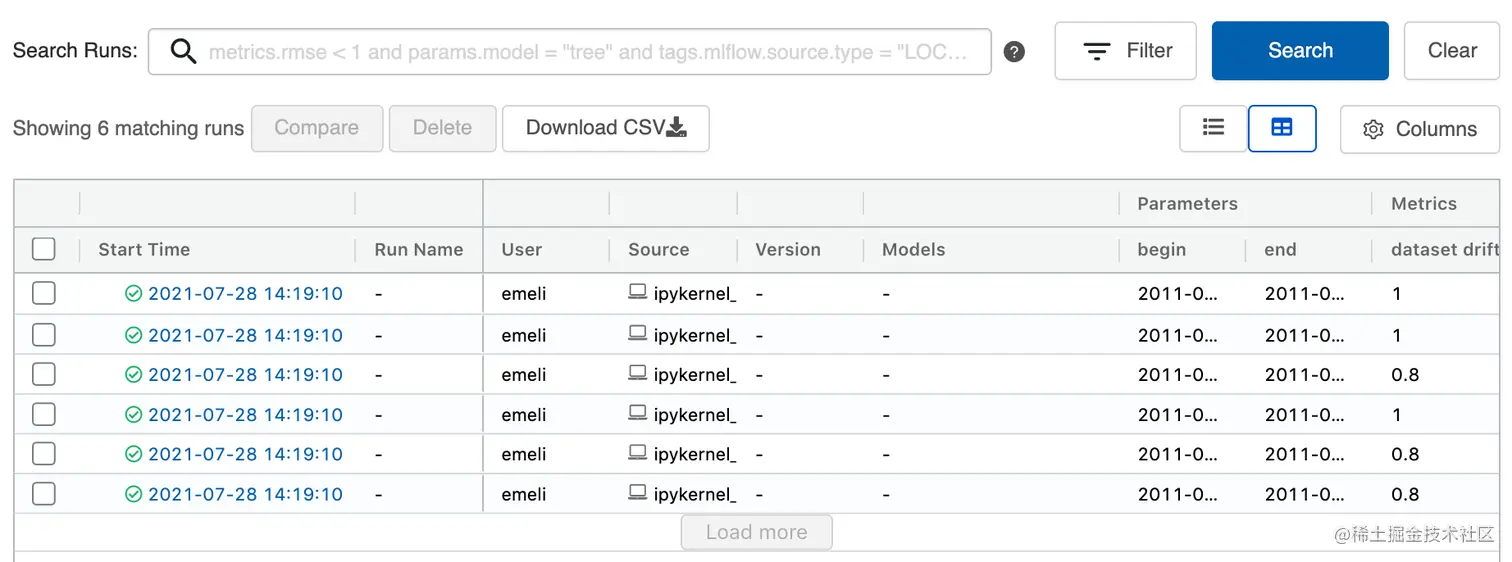Toggle the select-all runs checkbox
The height and width of the screenshot is (562, 1512).
(x=44, y=249)
